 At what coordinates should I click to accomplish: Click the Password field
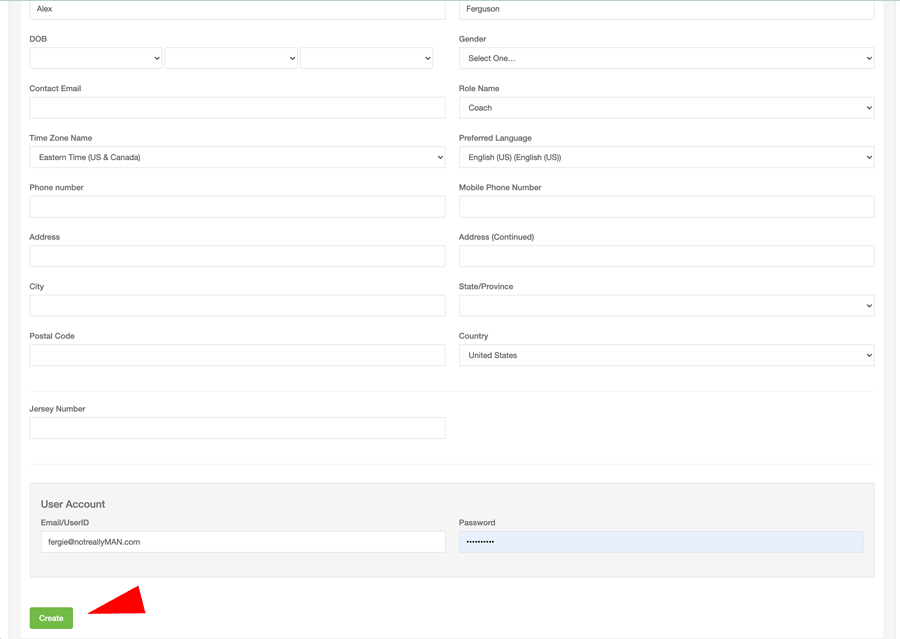pos(660,542)
